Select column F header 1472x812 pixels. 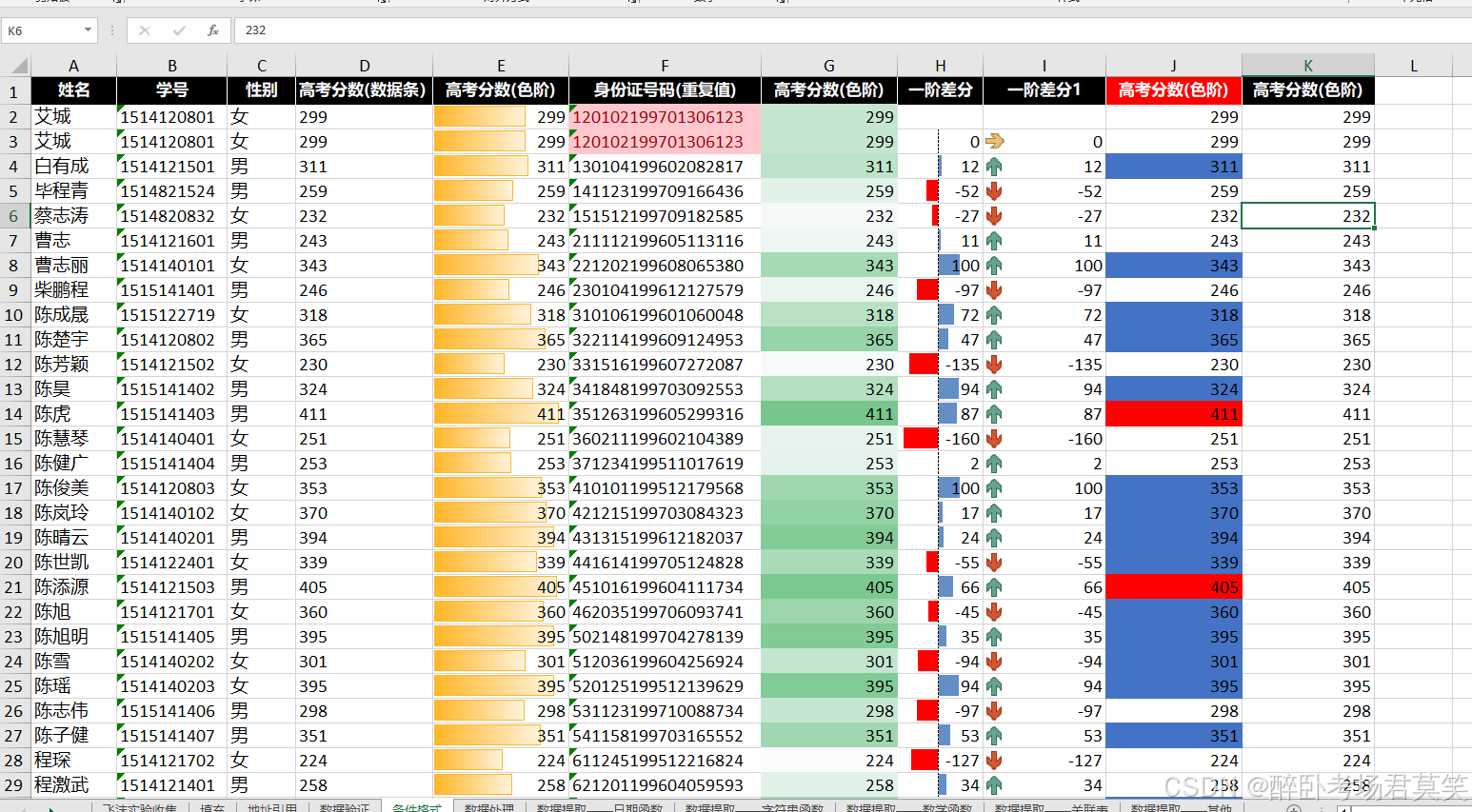665,66
